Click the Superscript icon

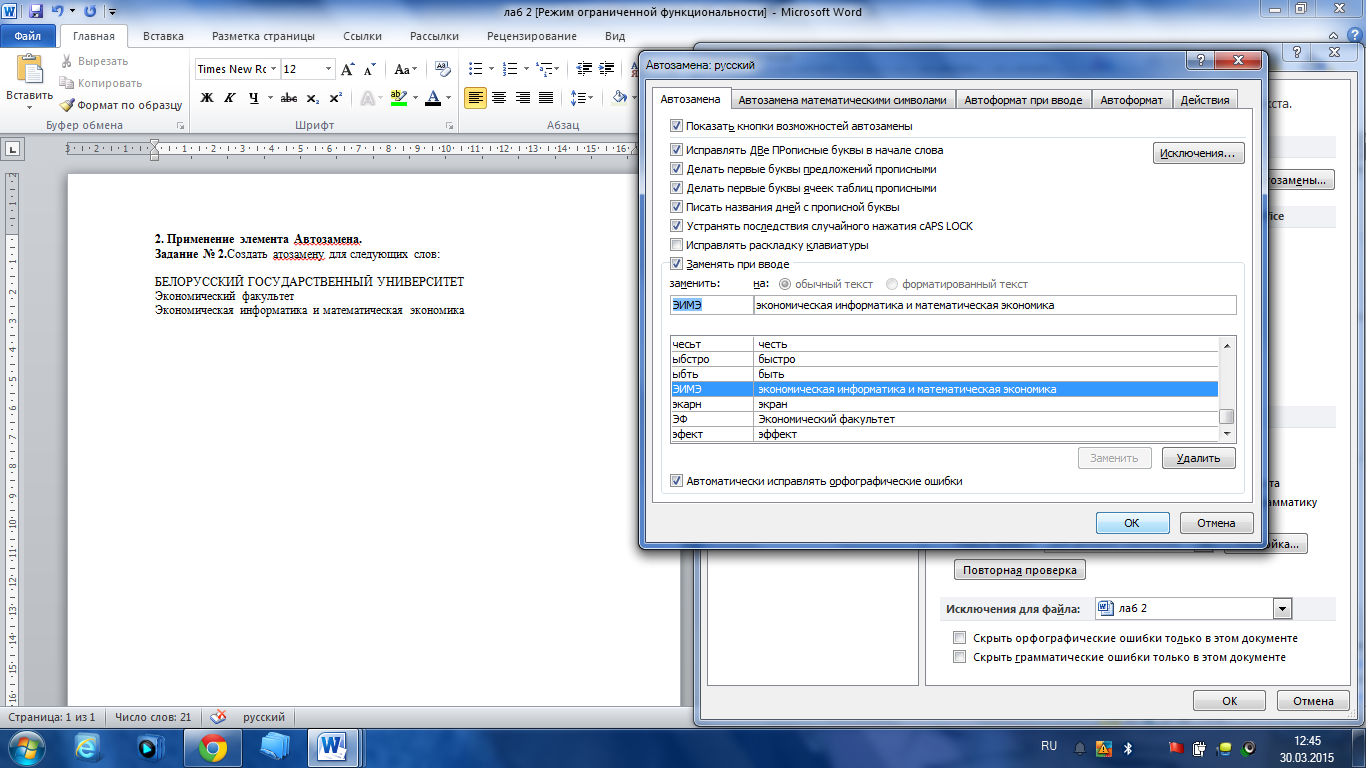pos(335,98)
